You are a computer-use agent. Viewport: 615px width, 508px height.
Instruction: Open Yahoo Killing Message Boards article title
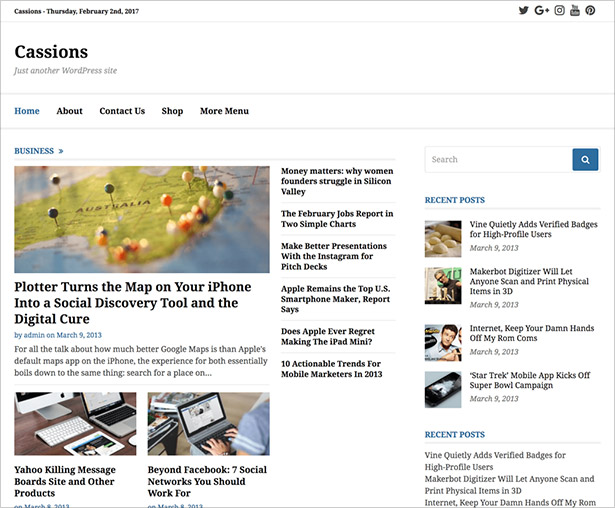pos(65,481)
